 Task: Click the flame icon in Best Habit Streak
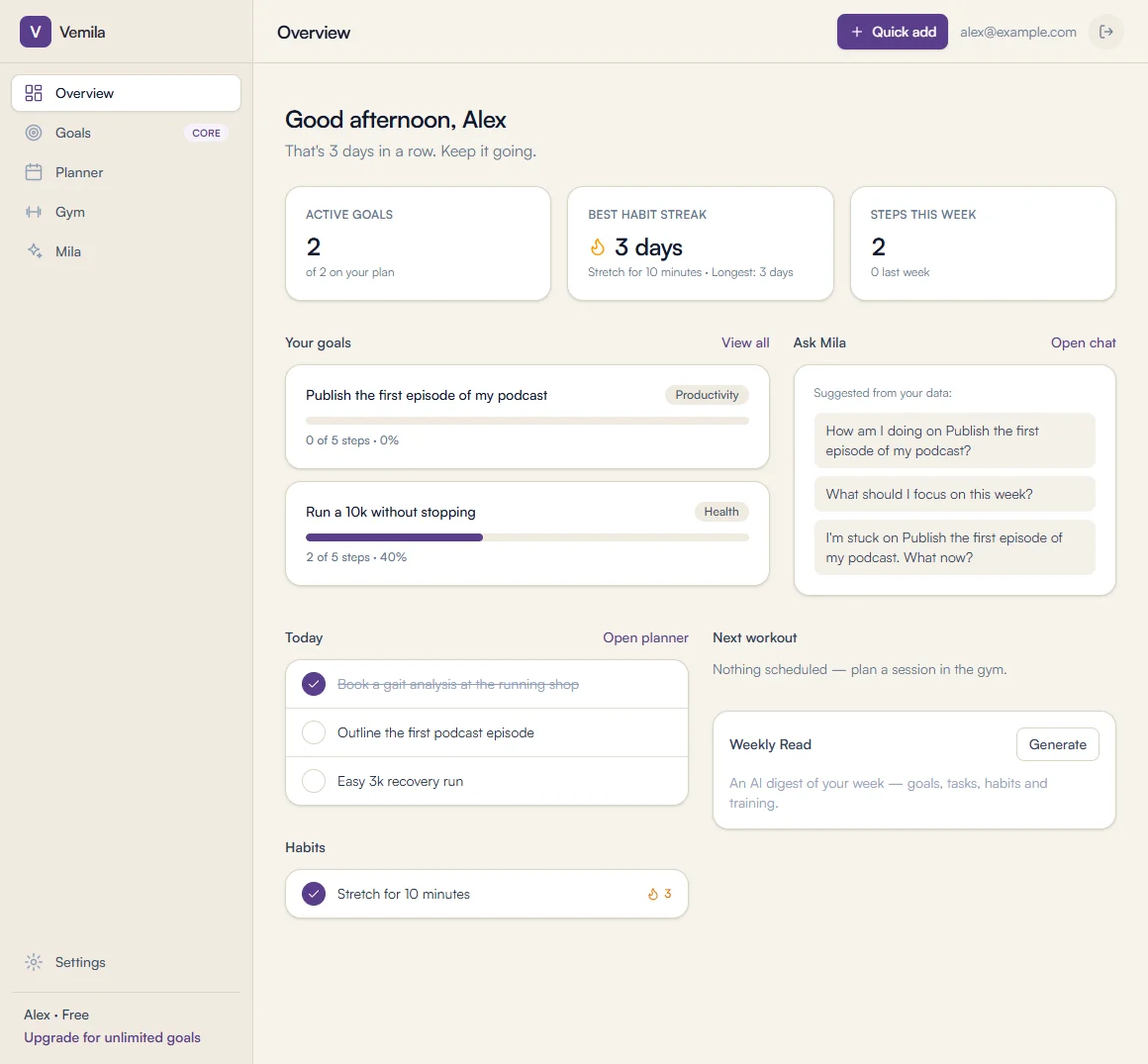click(x=598, y=247)
